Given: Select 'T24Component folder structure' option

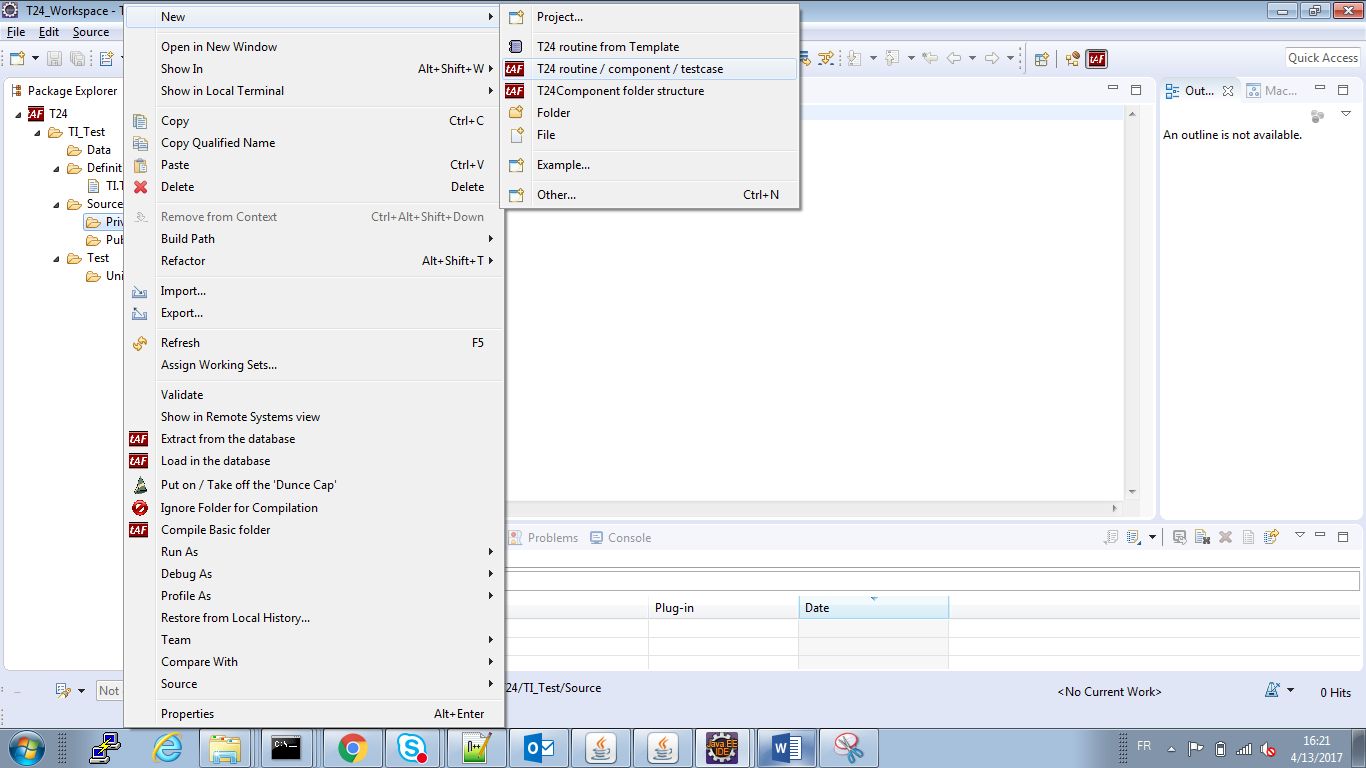Looking at the screenshot, I should [x=620, y=91].
